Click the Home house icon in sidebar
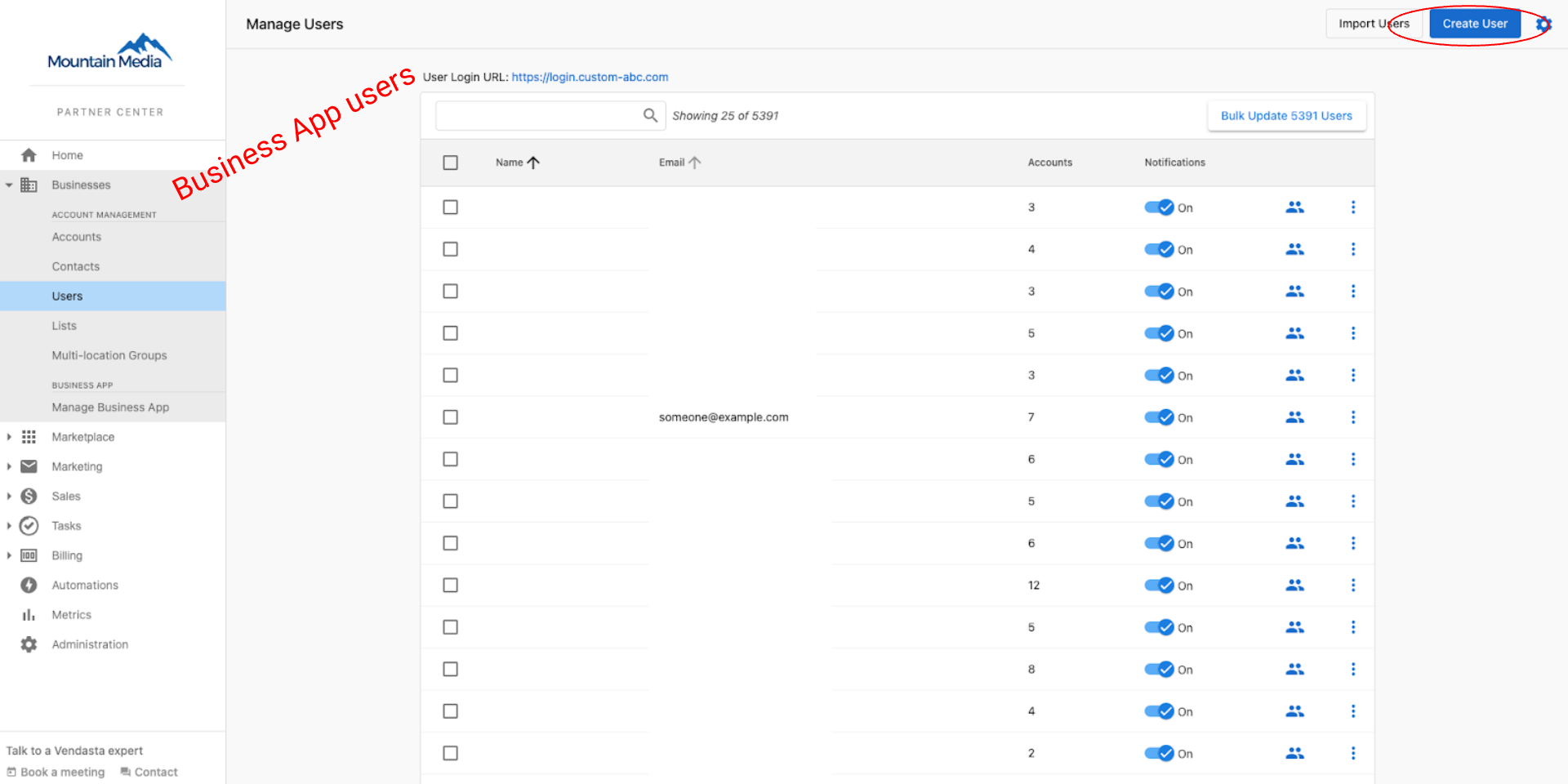 coord(29,155)
